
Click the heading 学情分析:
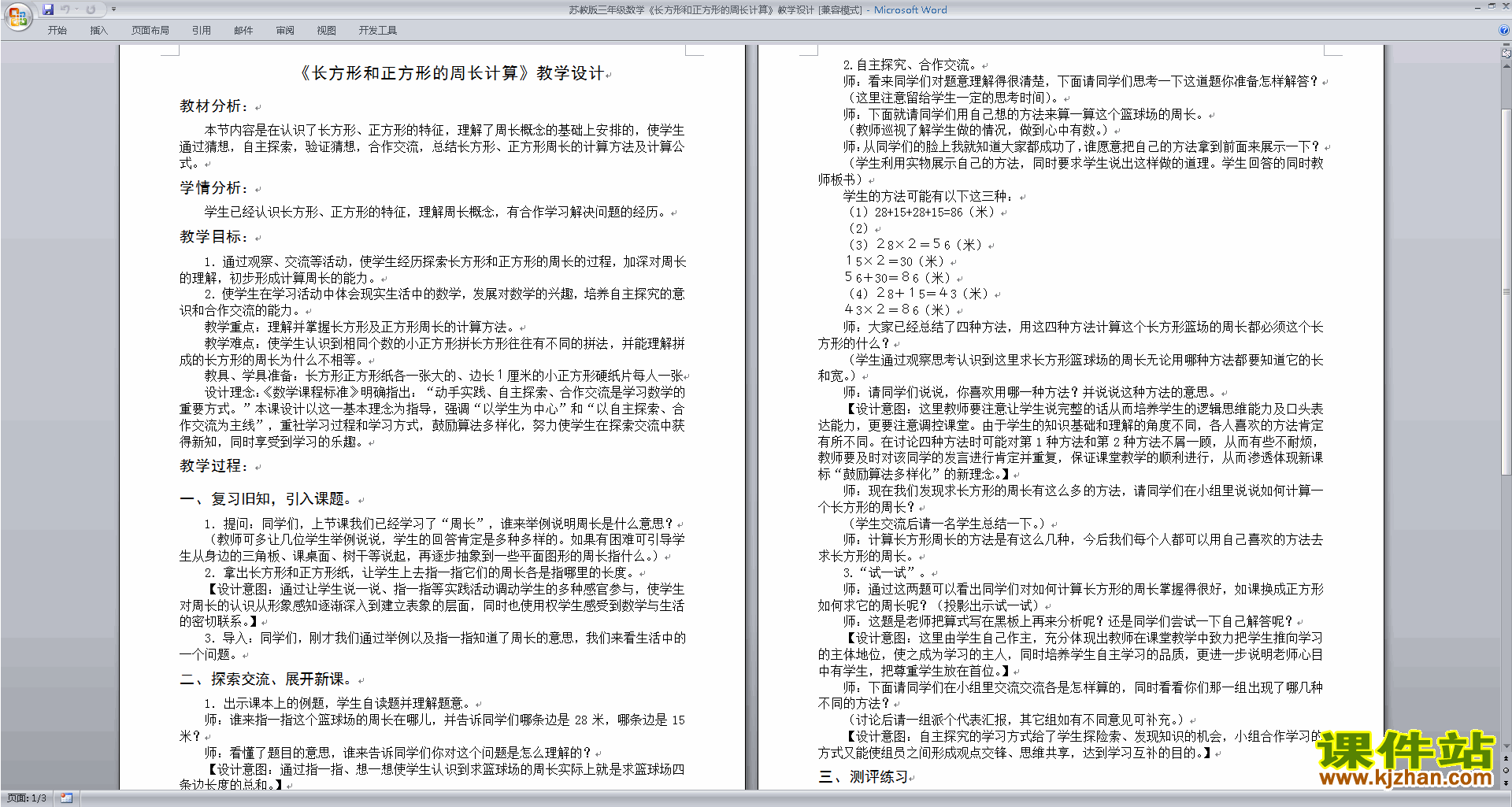tap(215, 188)
